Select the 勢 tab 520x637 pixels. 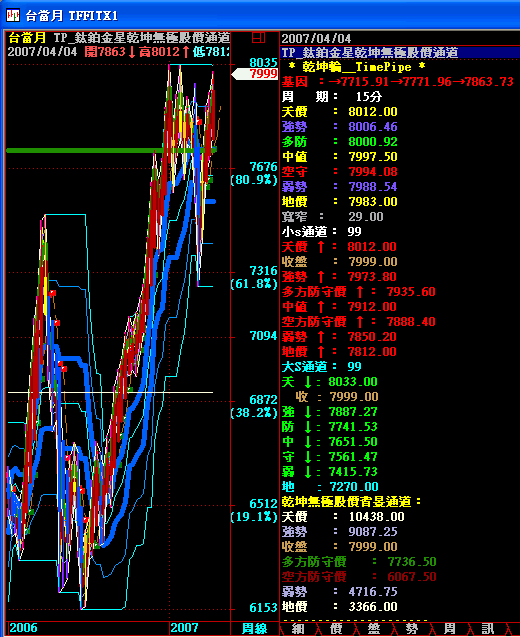(412, 628)
